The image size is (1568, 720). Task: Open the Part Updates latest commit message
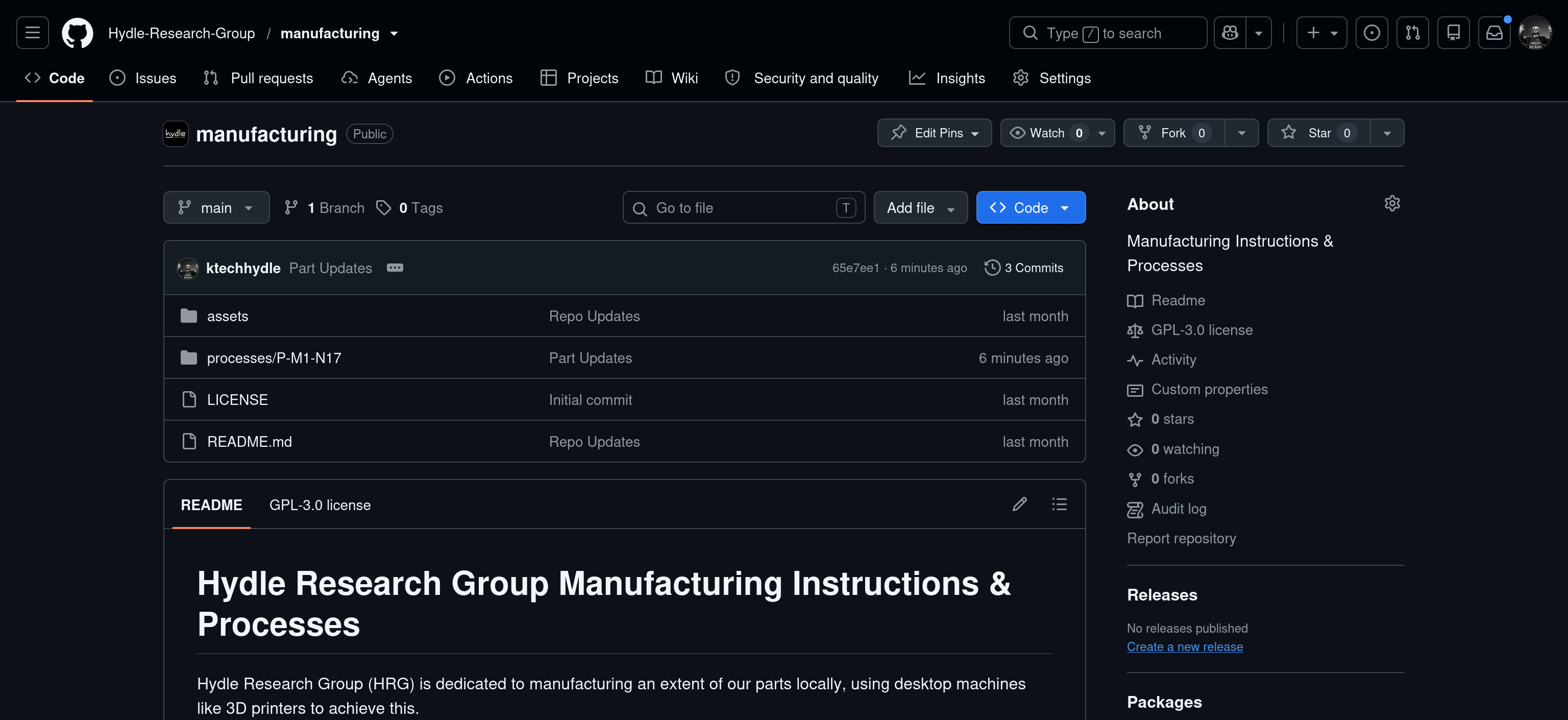click(x=331, y=268)
